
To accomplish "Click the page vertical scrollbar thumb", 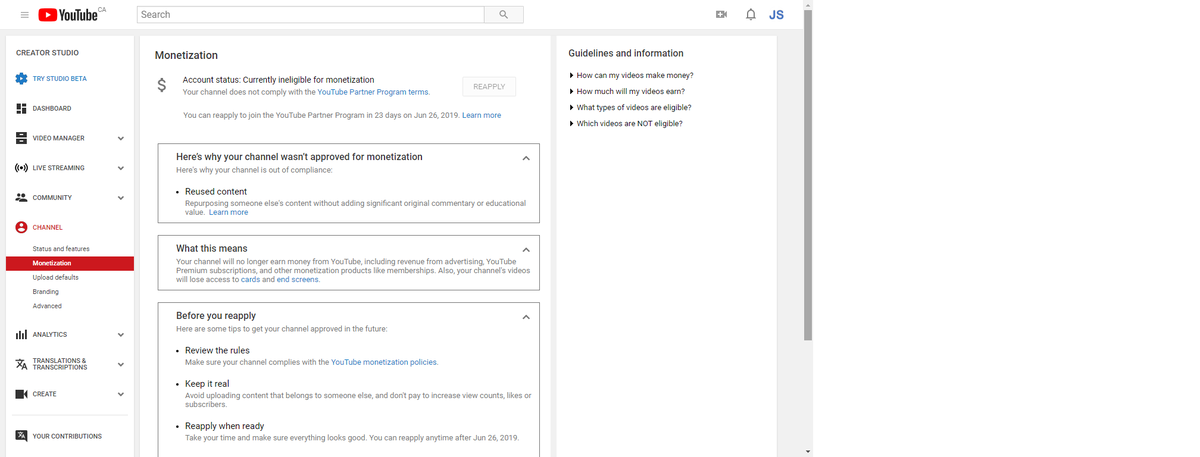I will [808, 177].
